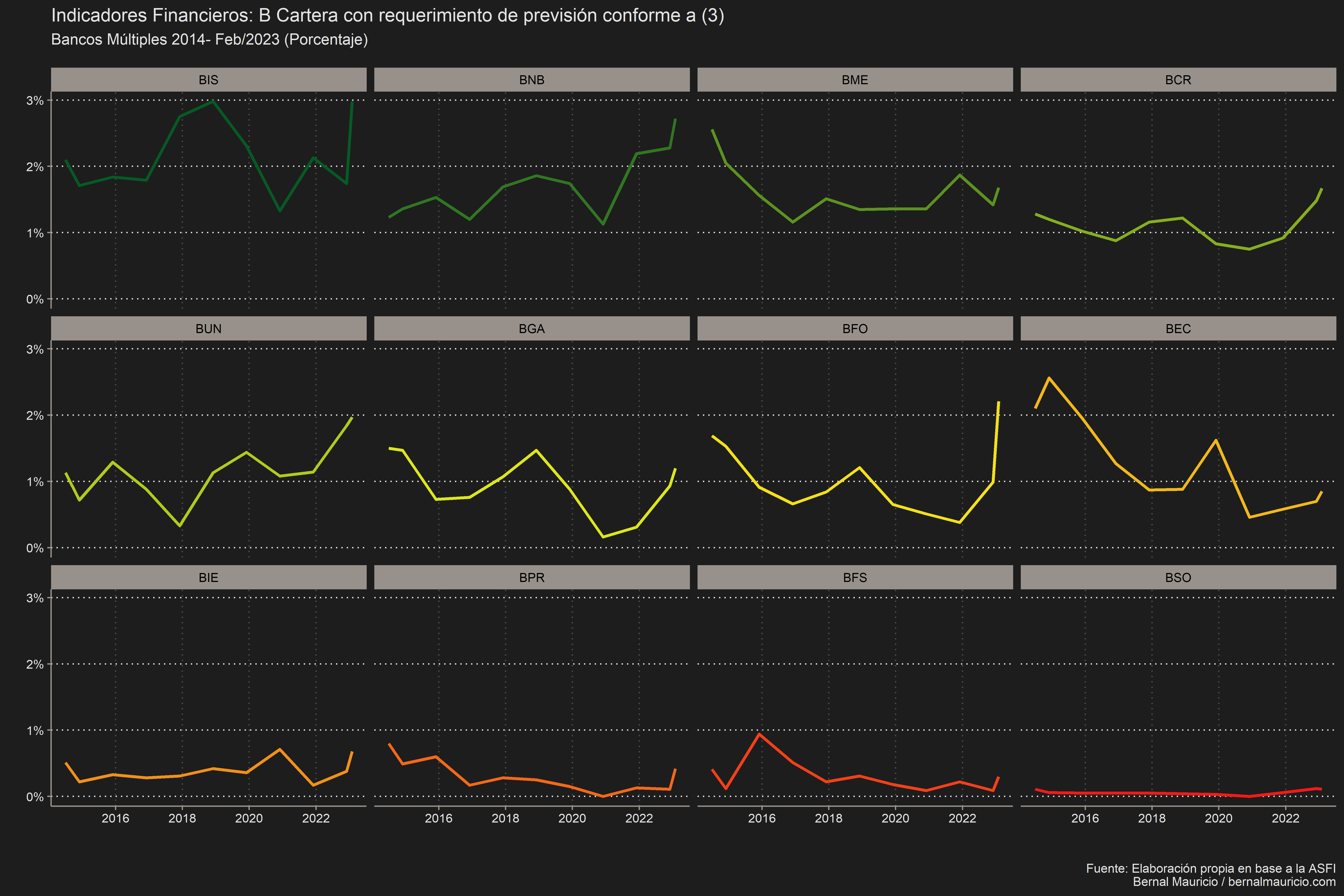Click the 2020 year label under the BIE panel

(249, 818)
